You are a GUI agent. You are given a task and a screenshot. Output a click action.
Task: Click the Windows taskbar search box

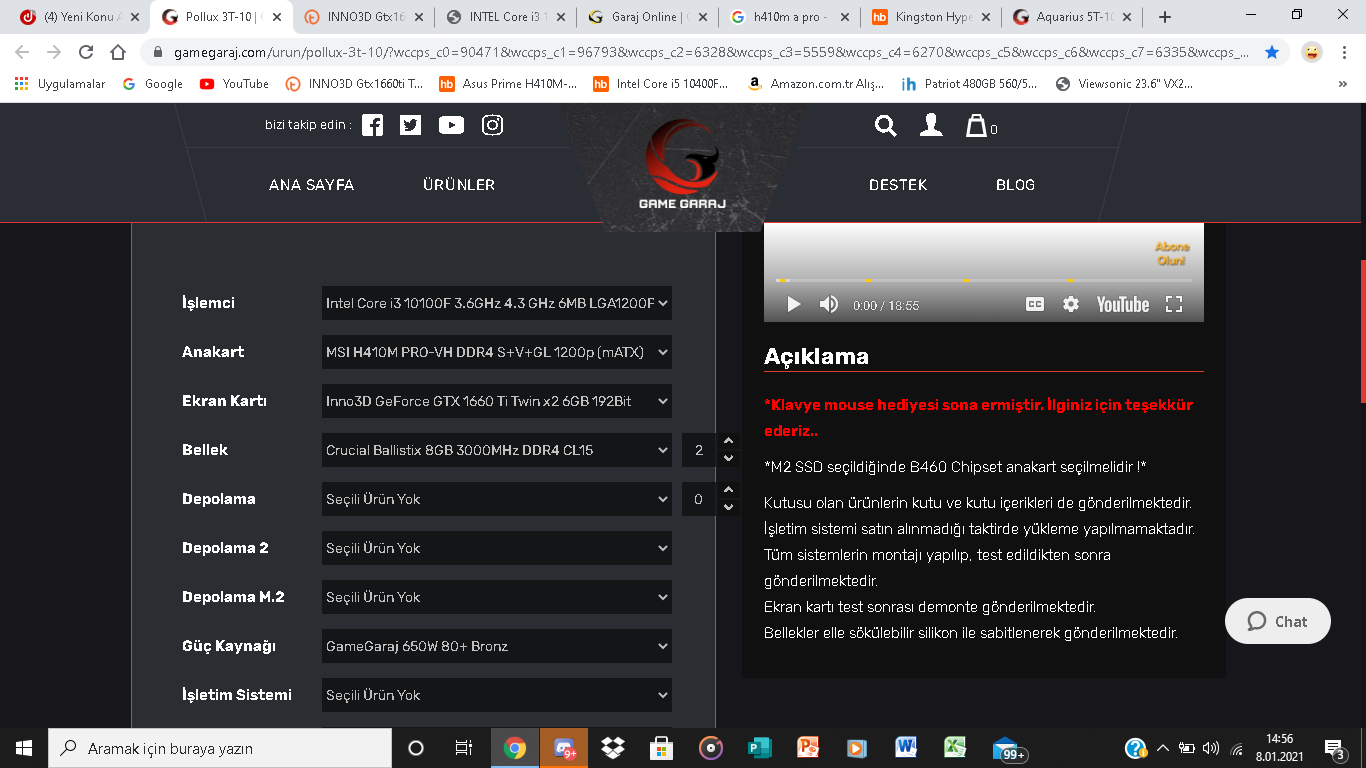(220, 748)
